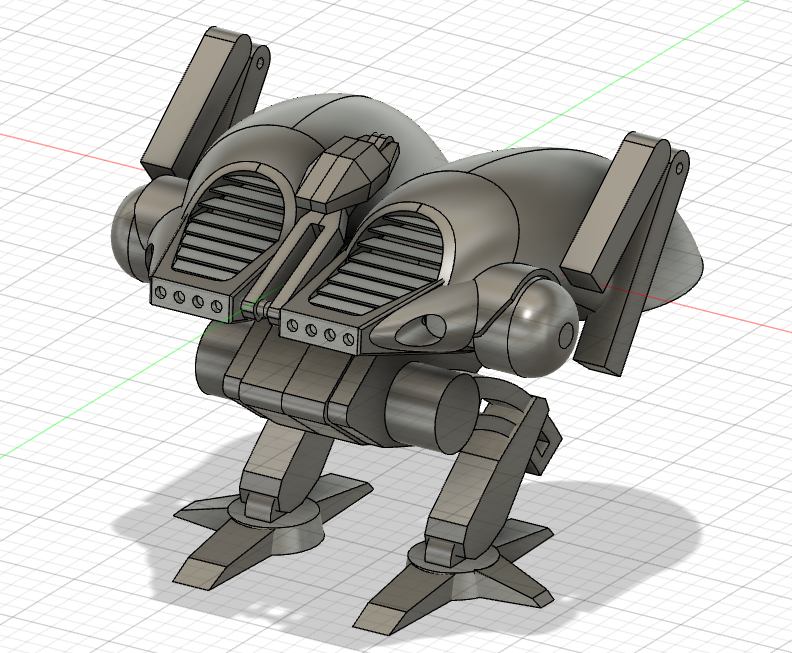Select the hip cylinder end face on the right
This screenshot has height=653, width=792.
tap(457, 416)
